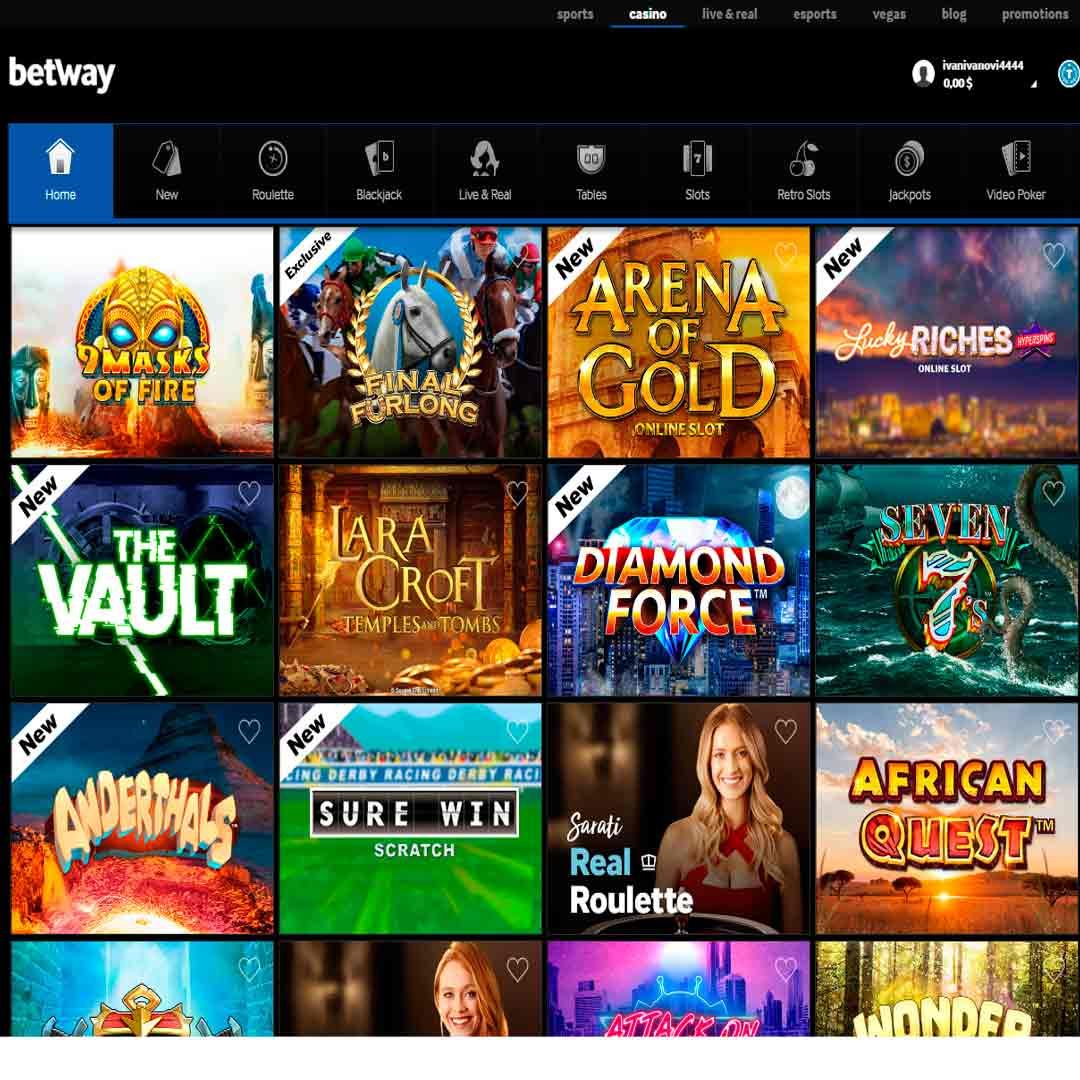This screenshot has width=1080, height=1080.
Task: Select the Blackjack cards icon
Action: (379, 158)
